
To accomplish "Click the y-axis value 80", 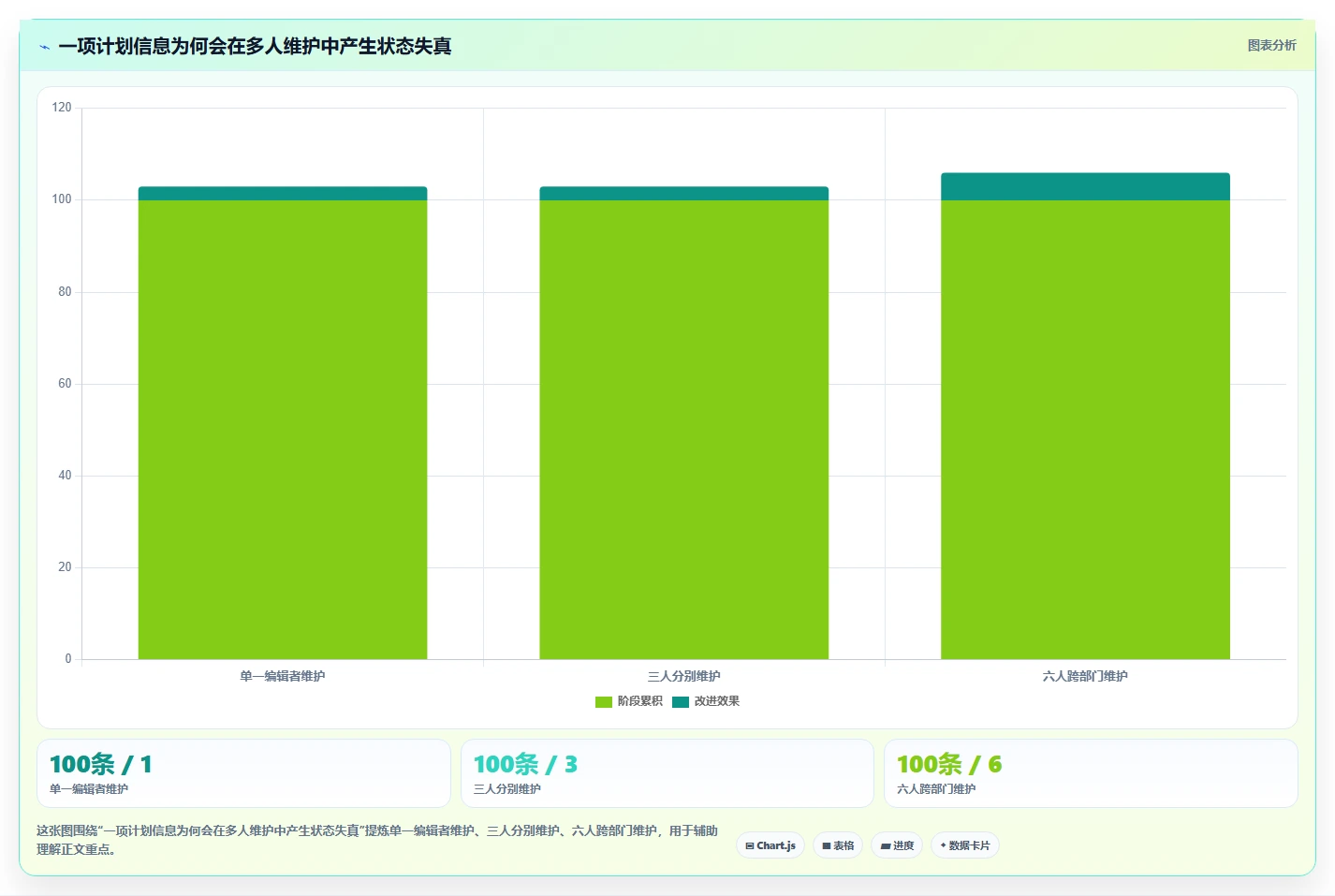I will pos(65,292).
